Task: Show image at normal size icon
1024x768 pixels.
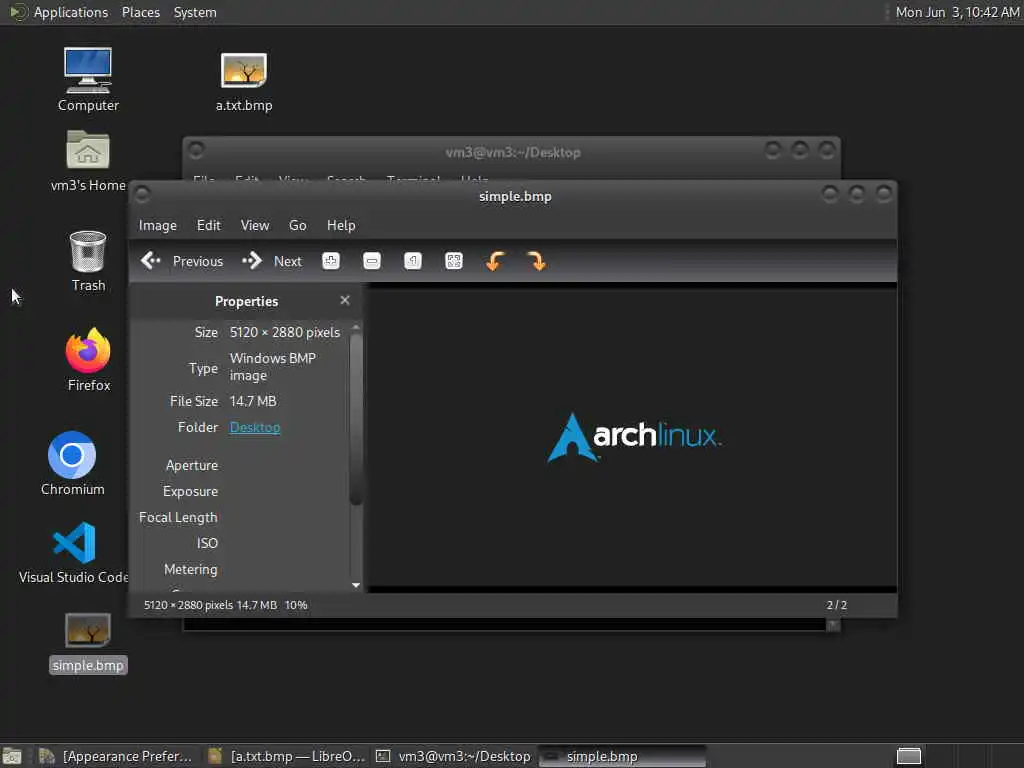Action: point(413,261)
